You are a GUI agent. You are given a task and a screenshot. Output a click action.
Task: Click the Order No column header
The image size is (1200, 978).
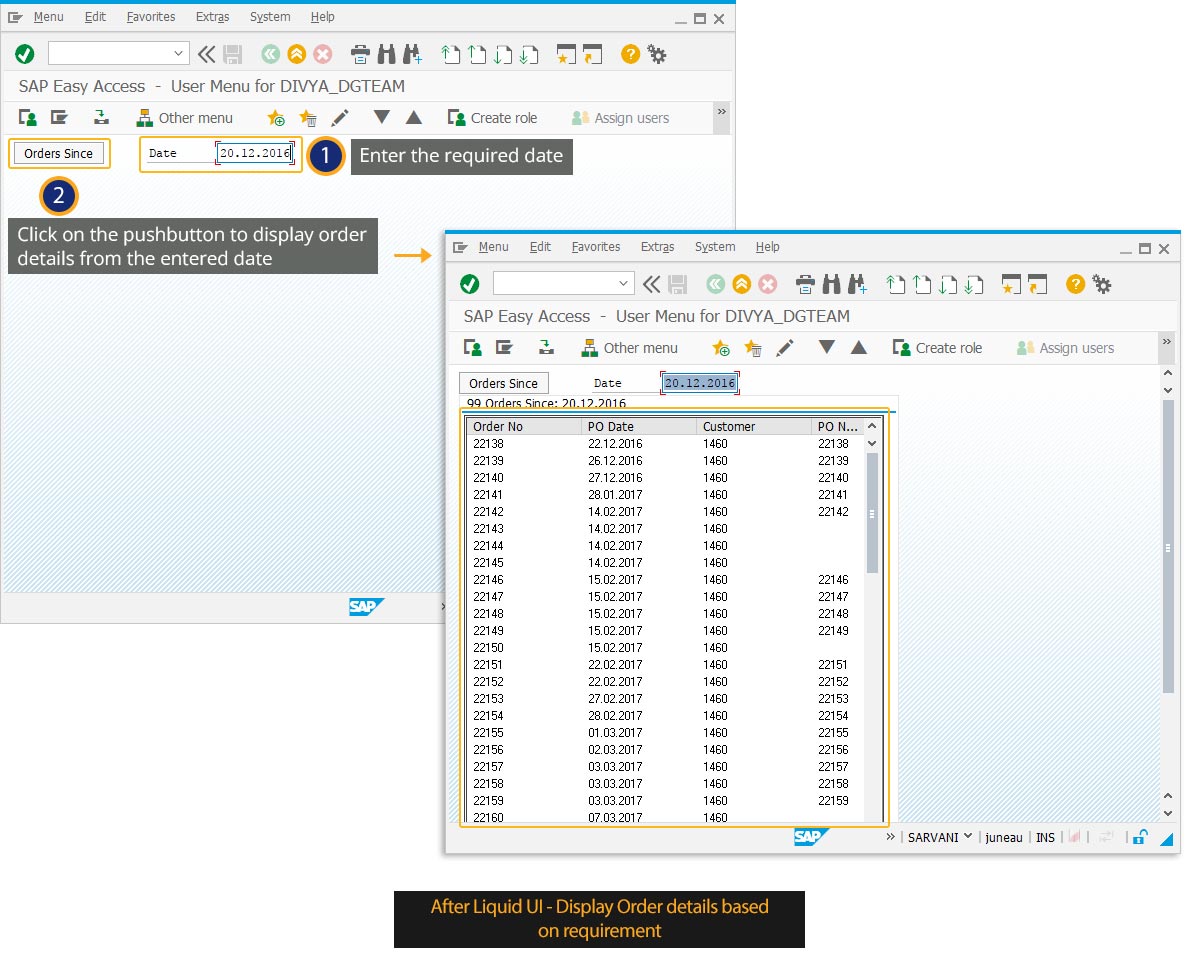524,427
